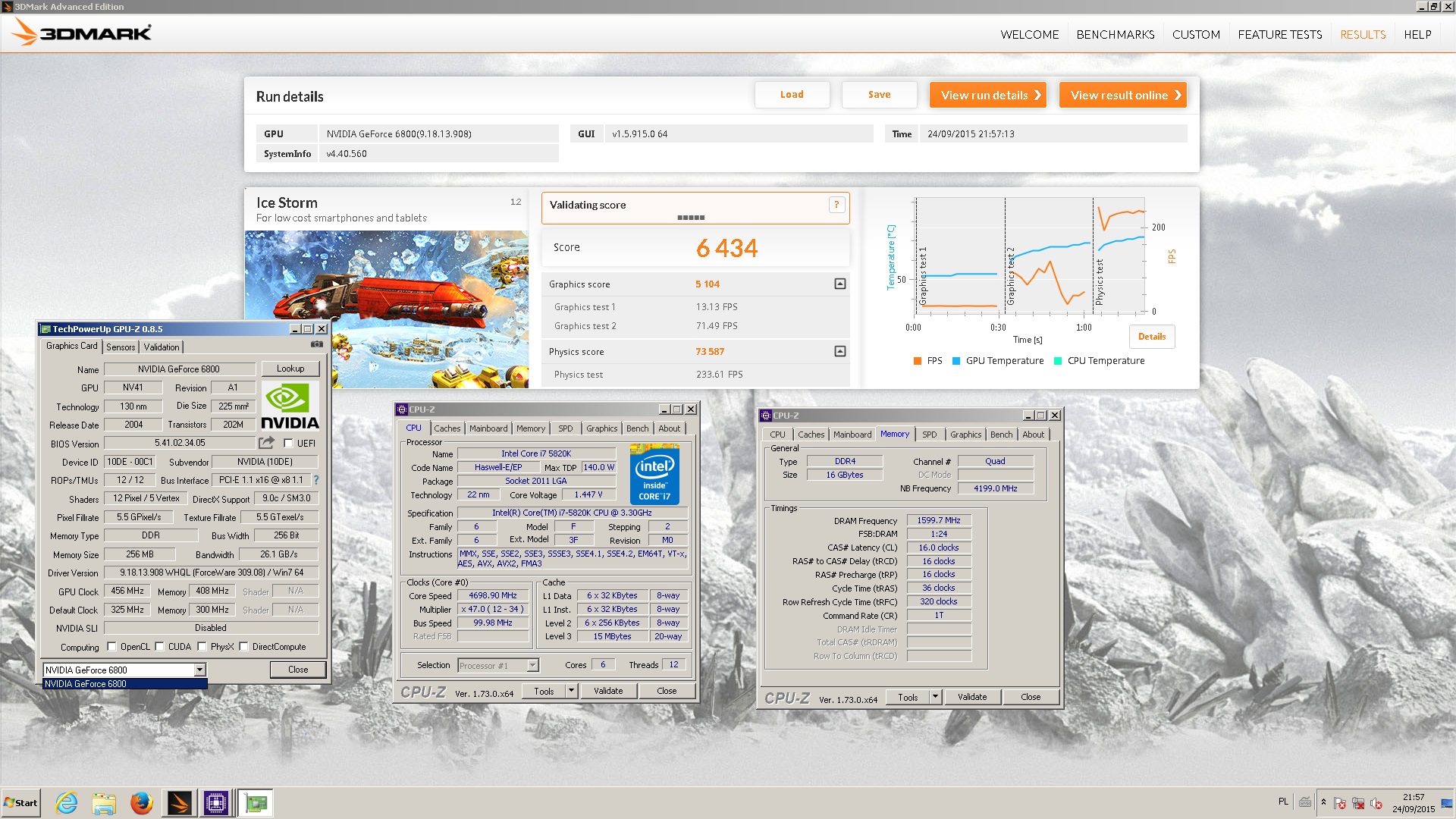Click the GPU-Z window title icon
Viewport: 1456px width, 819px height.
[45, 329]
